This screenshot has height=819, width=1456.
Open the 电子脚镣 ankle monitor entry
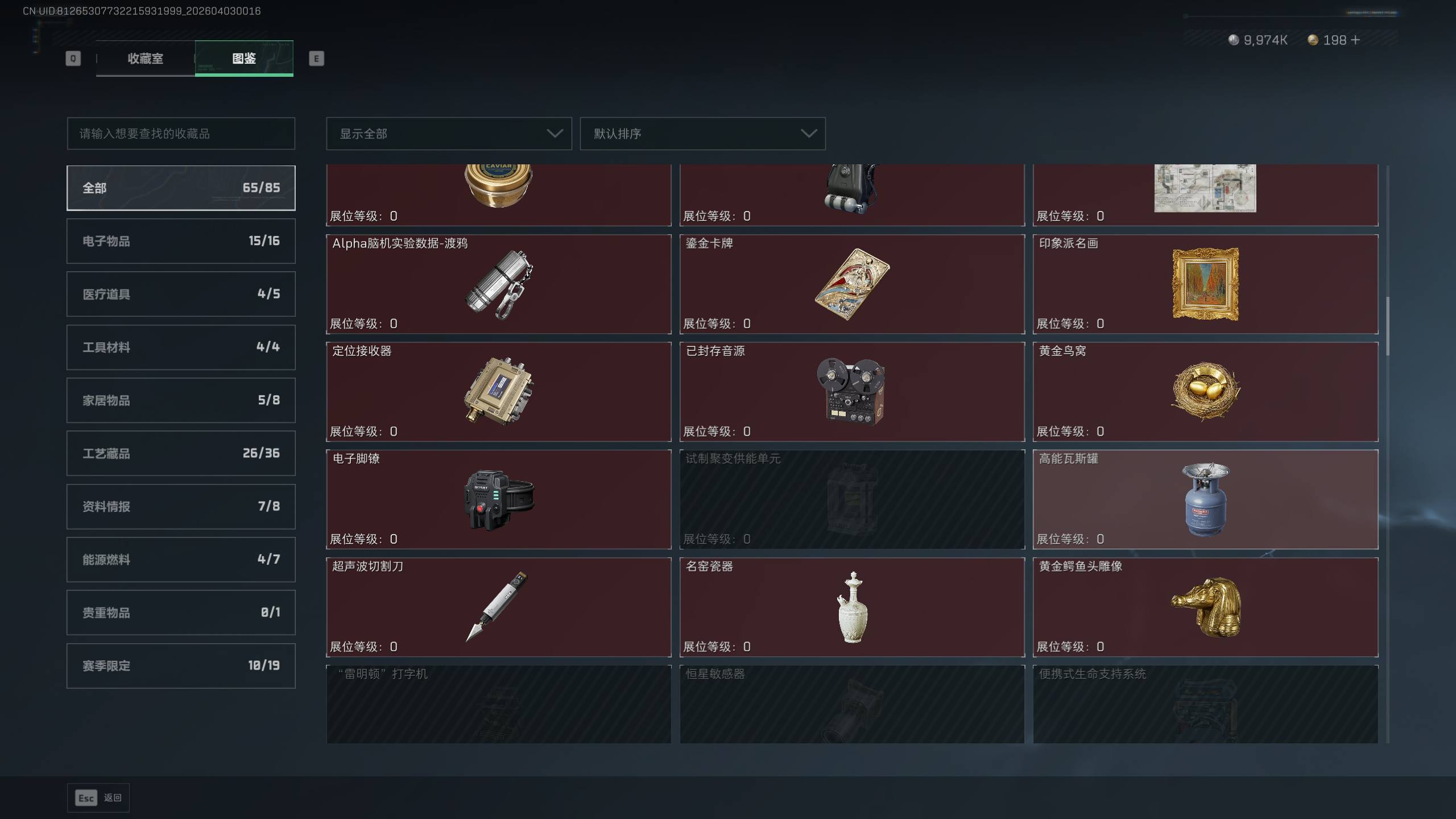[x=498, y=499]
